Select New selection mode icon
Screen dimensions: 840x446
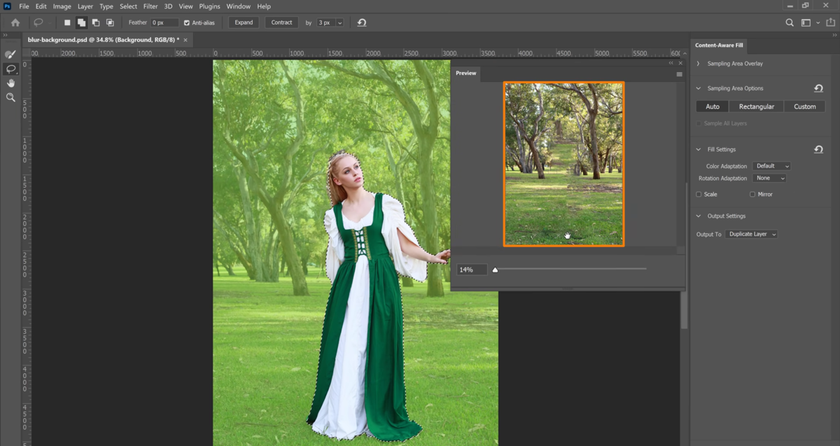coord(67,22)
